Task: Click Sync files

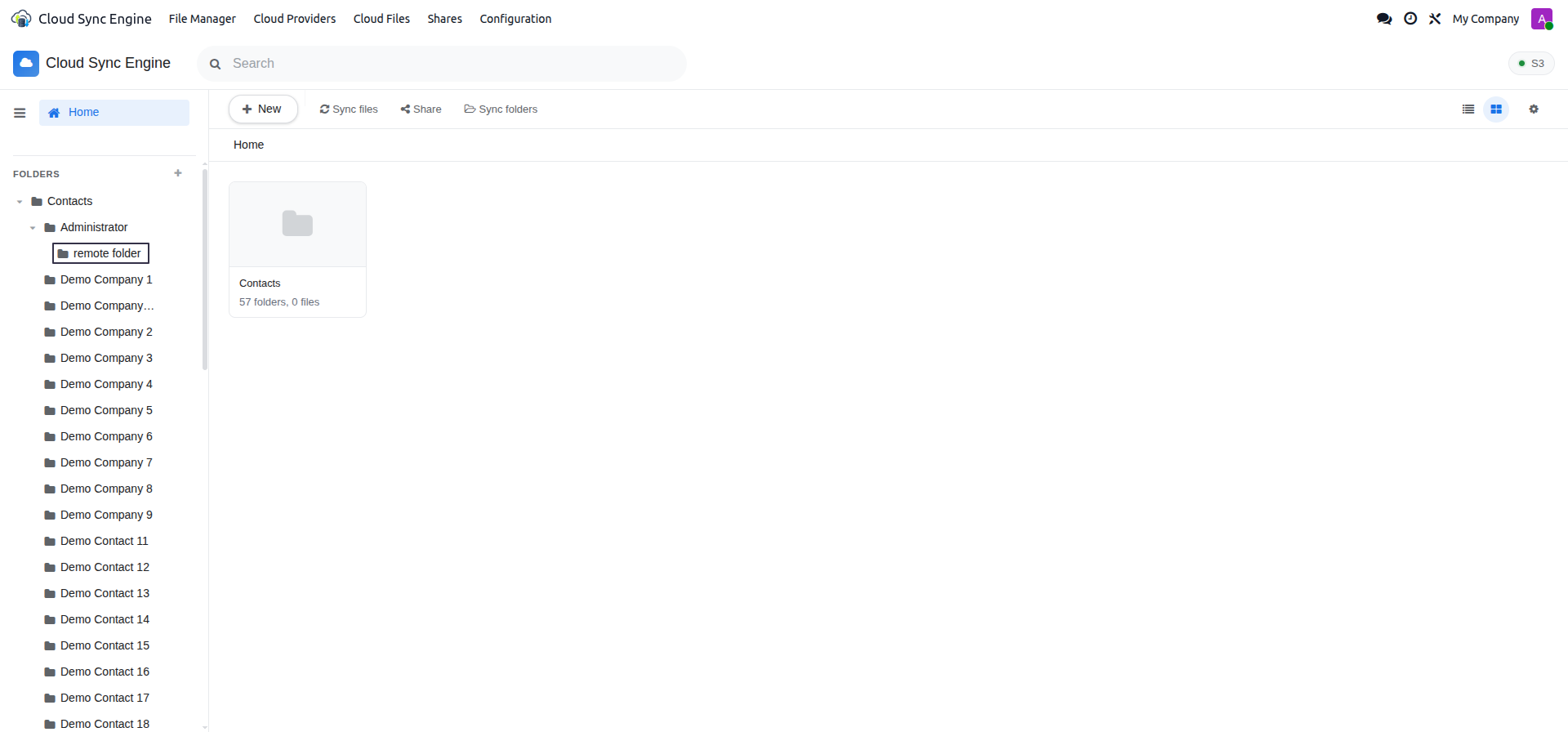Action: pyautogui.click(x=349, y=109)
